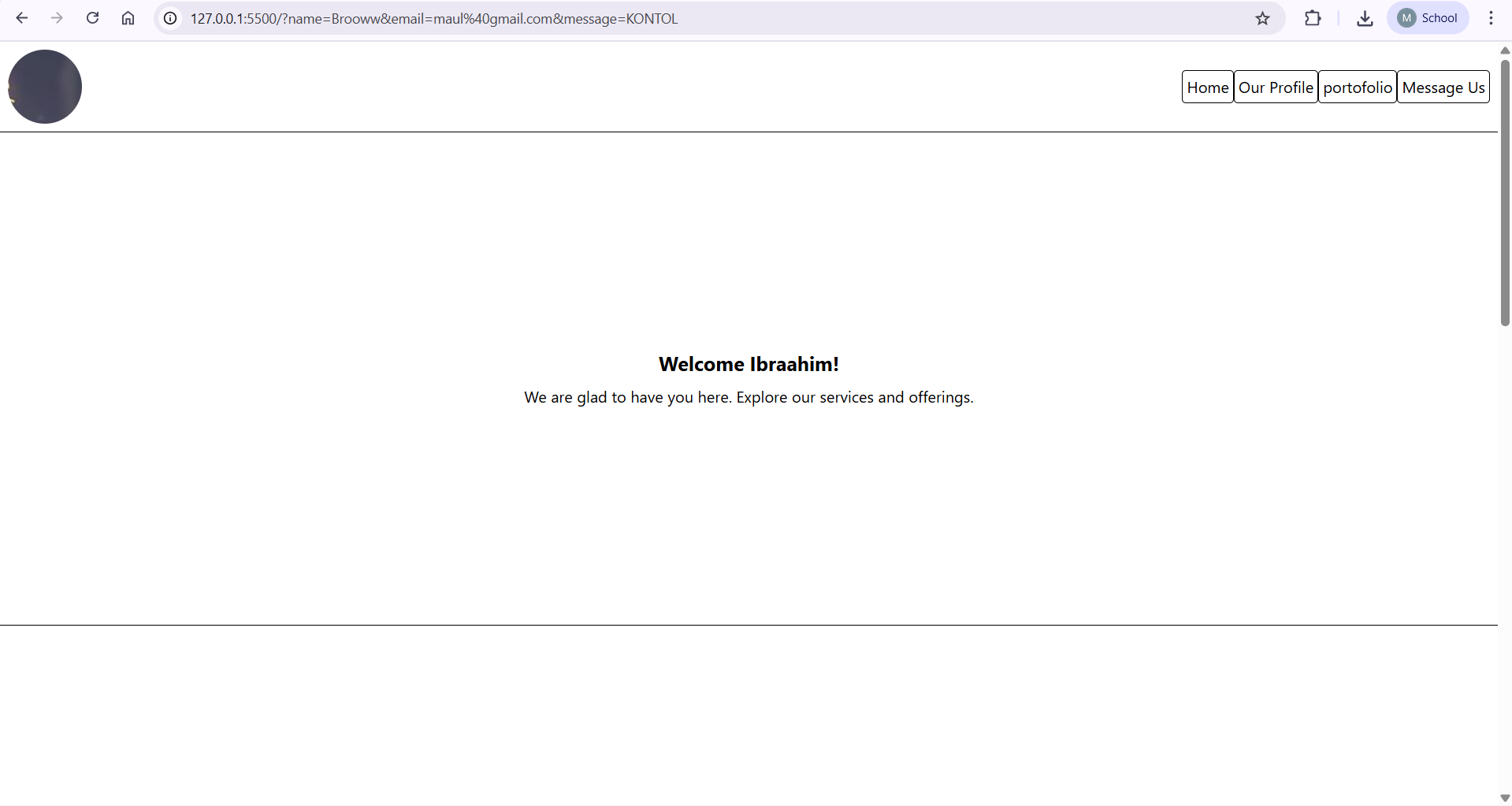The image size is (1512, 806).
Task: Click inside the browser address bar
Action: point(433,18)
